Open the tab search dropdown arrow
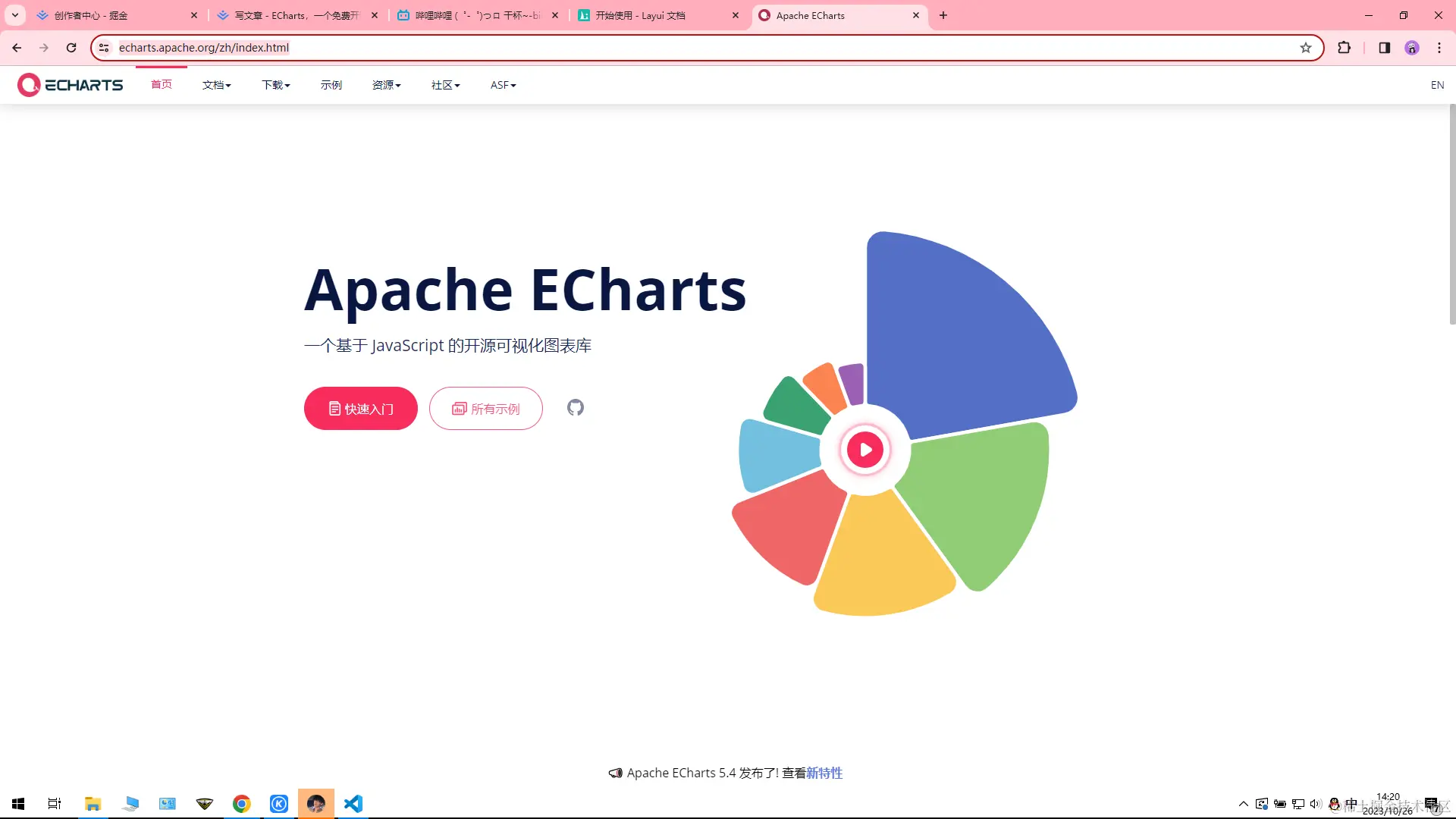 15,15
